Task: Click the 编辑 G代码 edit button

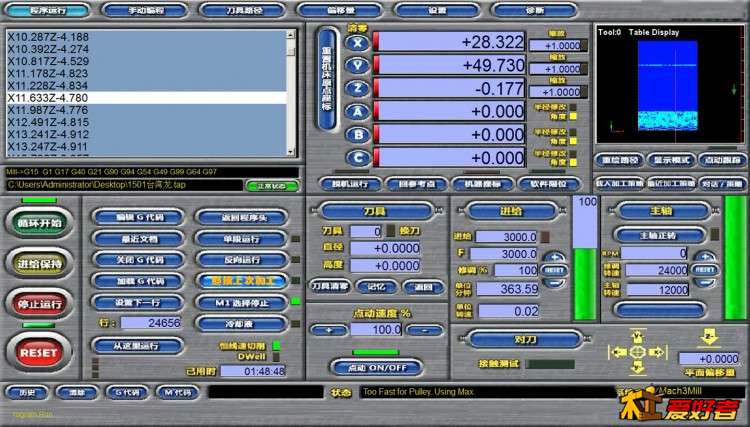Action: [x=138, y=217]
